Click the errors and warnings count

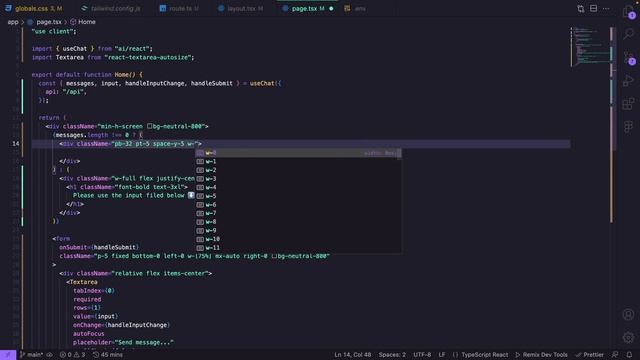[72, 355]
